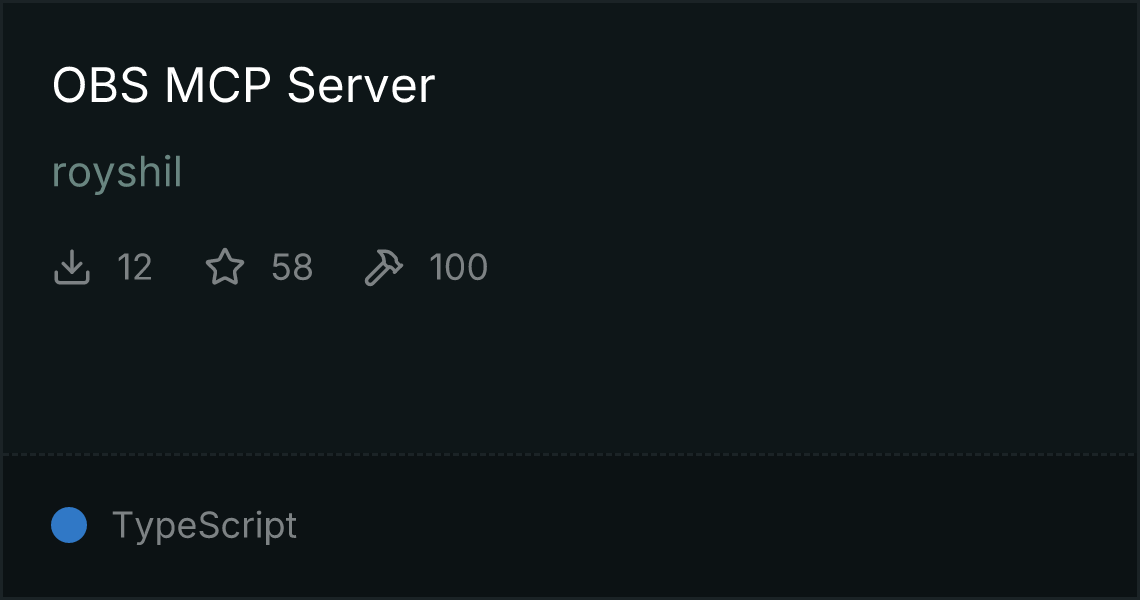The image size is (1140, 600).
Task: Click the star outline icon
Action: tap(225, 267)
